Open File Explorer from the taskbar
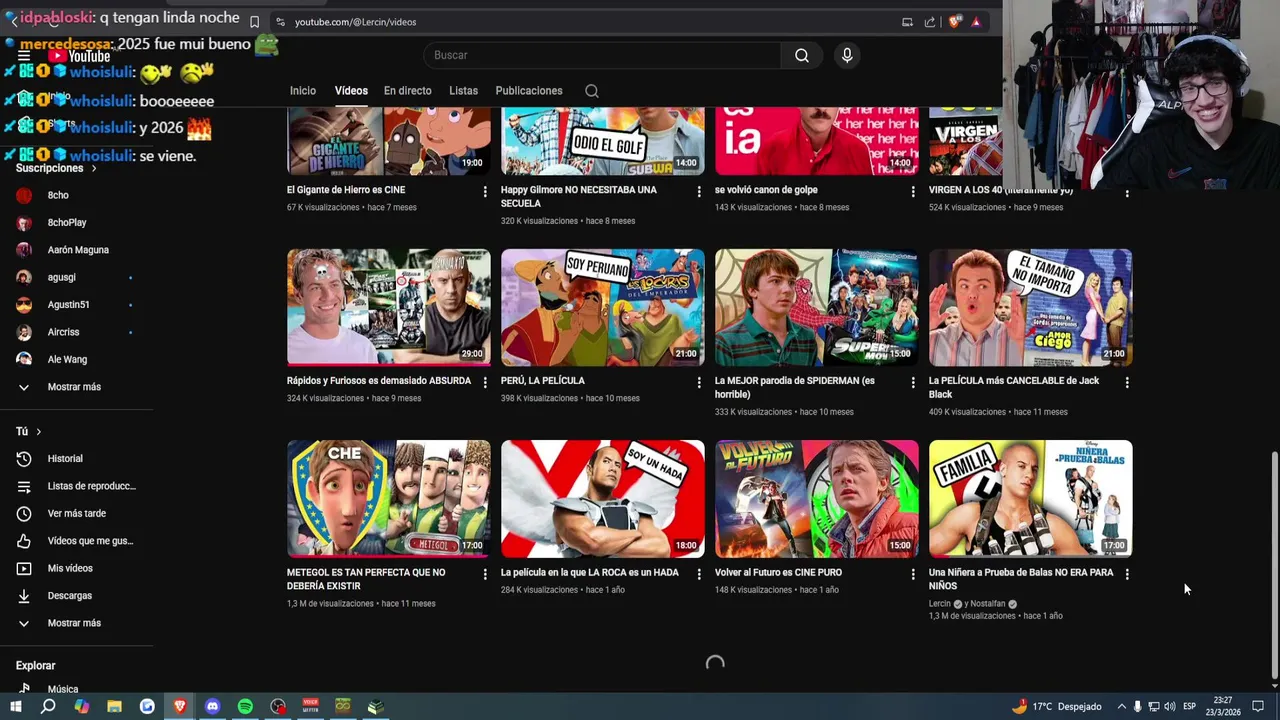The image size is (1280, 720). tap(114, 706)
